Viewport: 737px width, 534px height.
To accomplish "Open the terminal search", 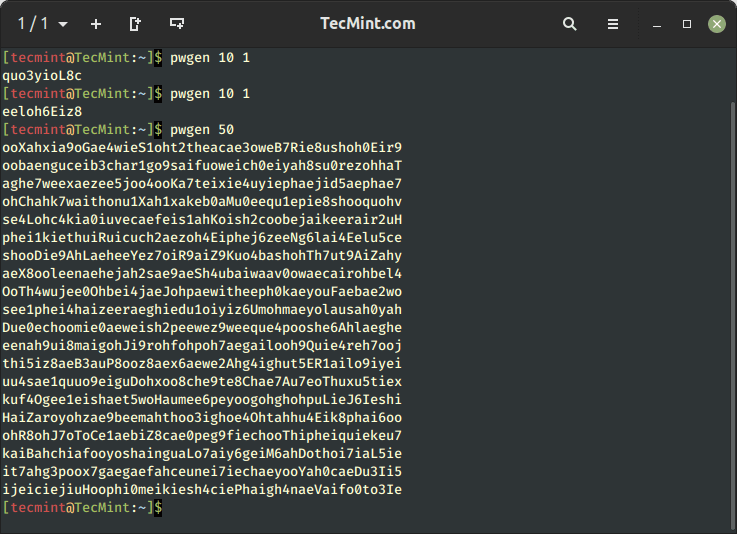I will [x=570, y=24].
